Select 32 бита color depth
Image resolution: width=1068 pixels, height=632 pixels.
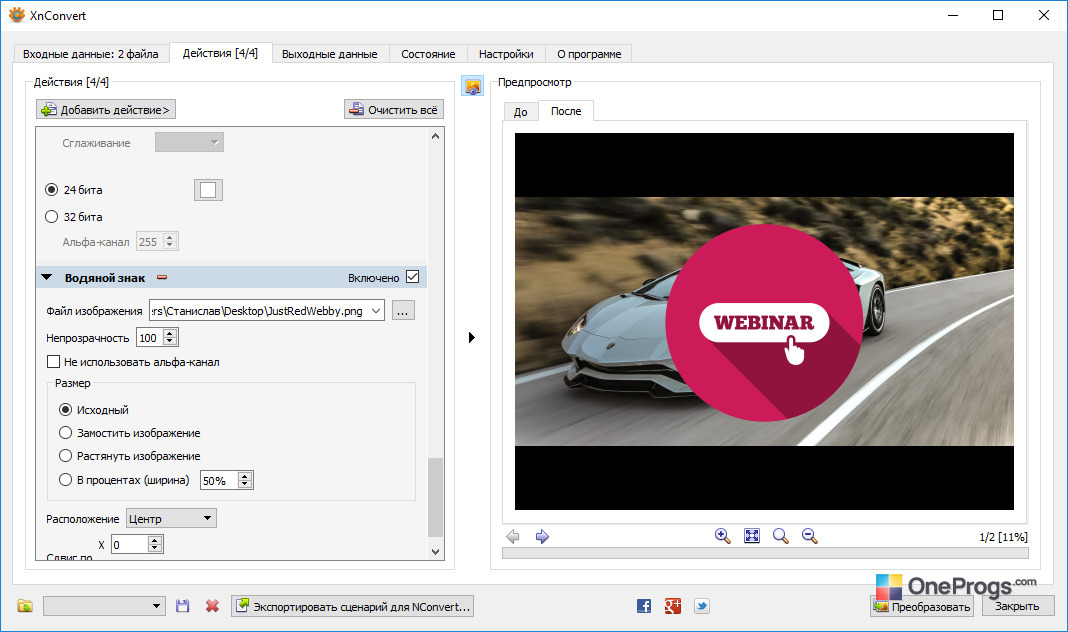click(x=51, y=217)
